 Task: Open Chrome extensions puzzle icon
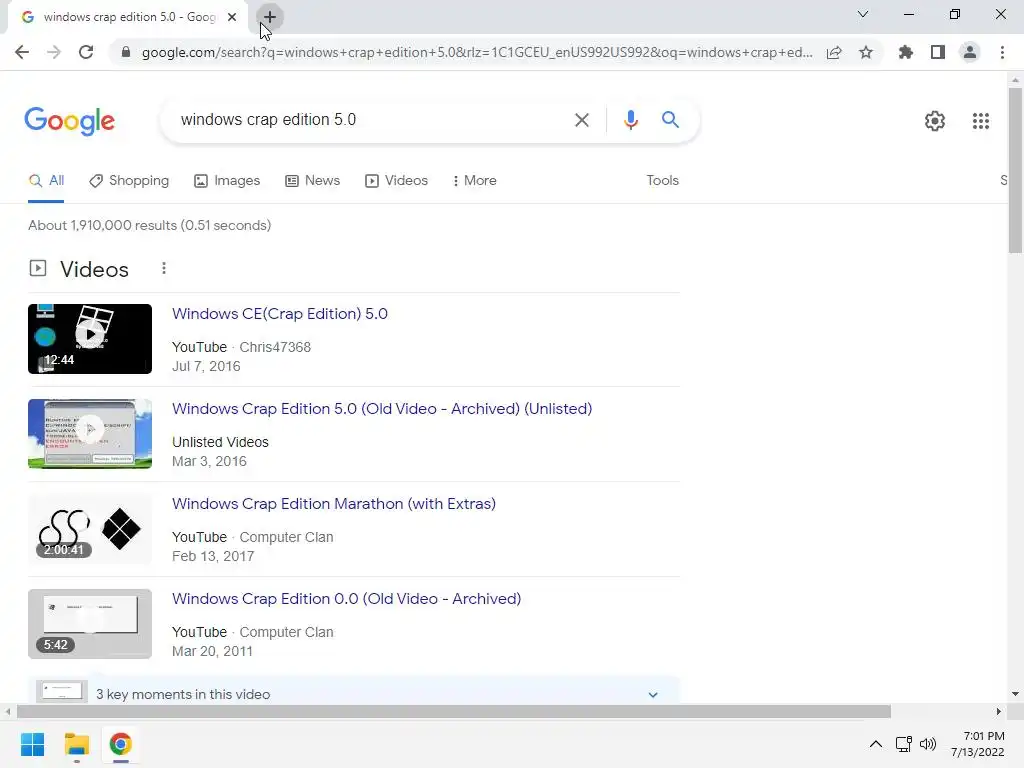point(906,52)
